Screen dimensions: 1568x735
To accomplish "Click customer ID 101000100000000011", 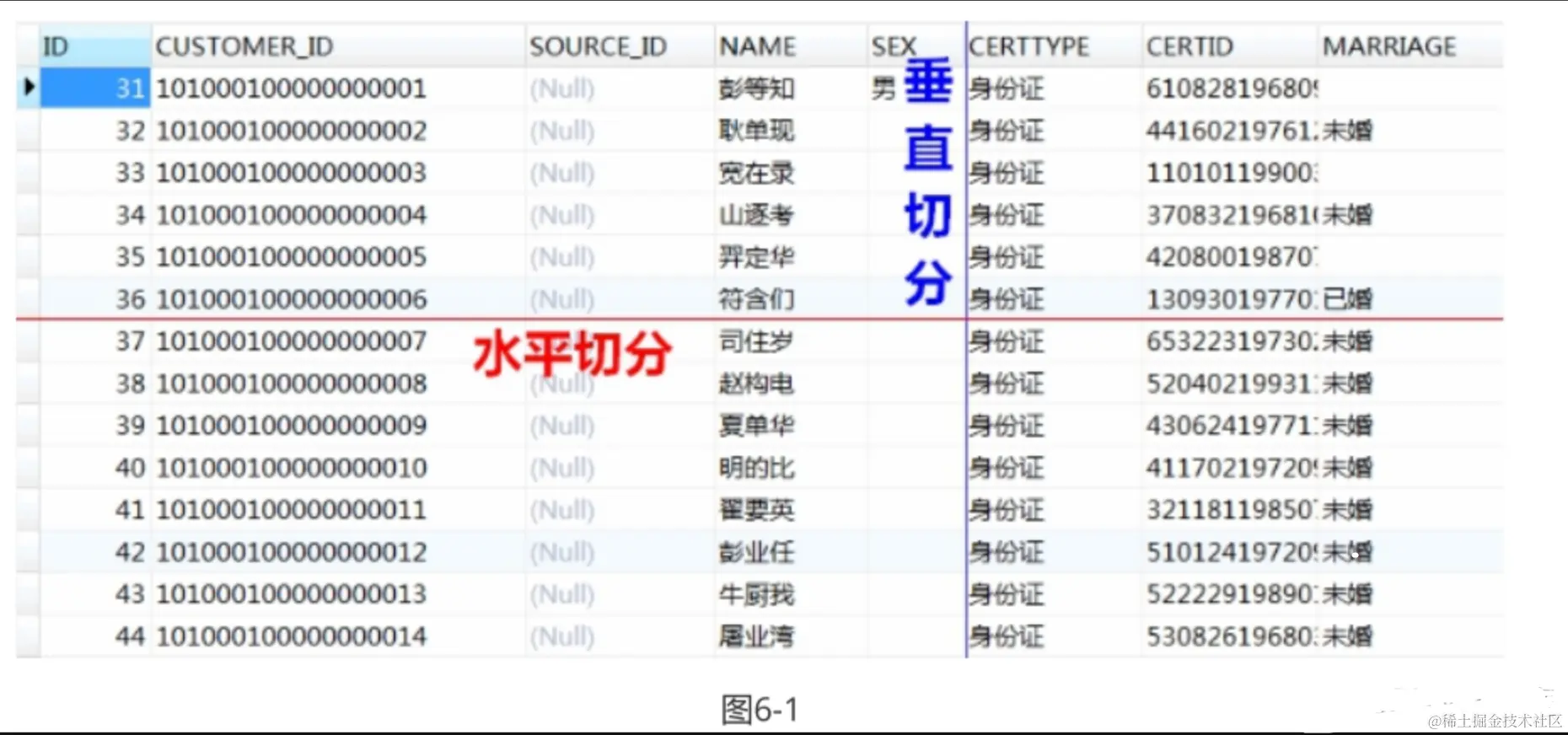I will click(292, 510).
